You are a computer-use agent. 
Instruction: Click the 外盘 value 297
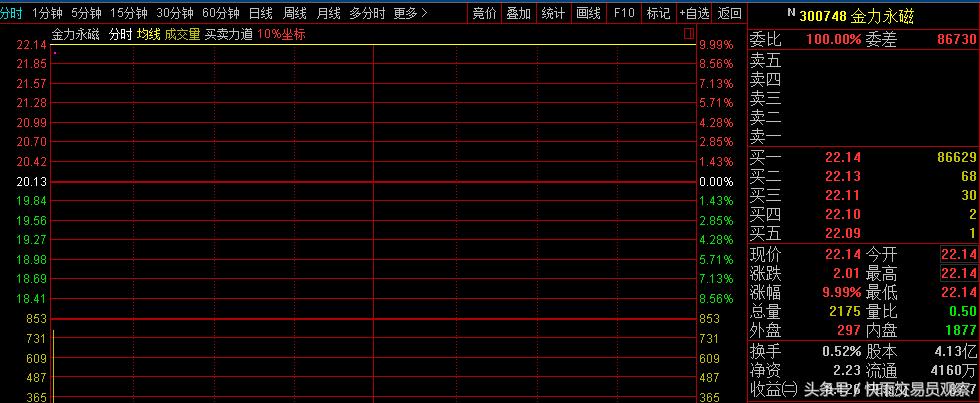click(x=850, y=330)
